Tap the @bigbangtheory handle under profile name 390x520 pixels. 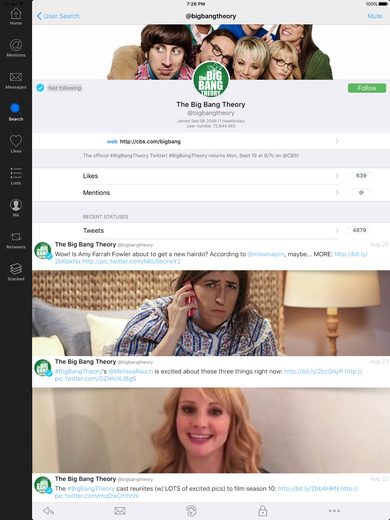[x=211, y=113]
